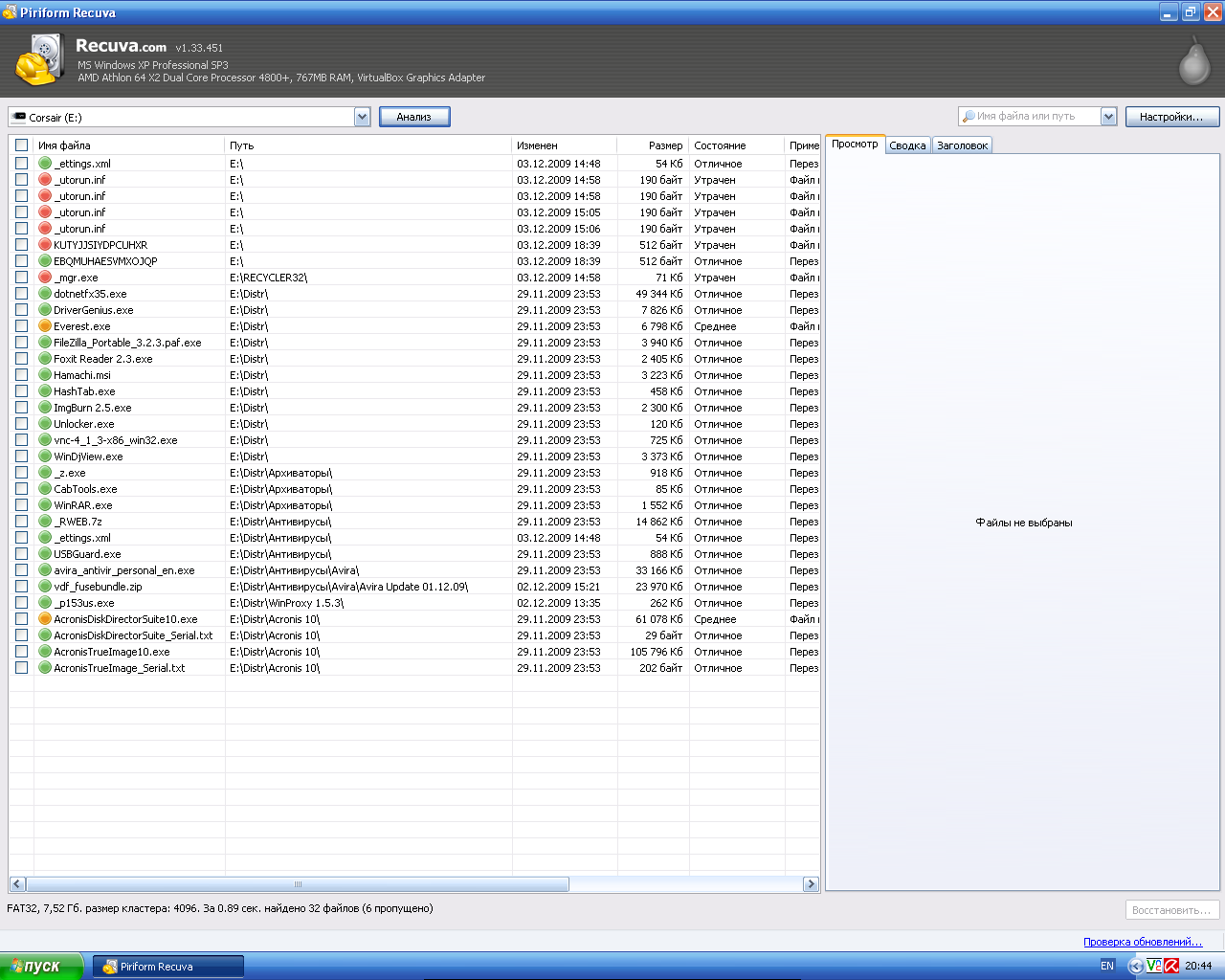This screenshot has width=1225, height=980.
Task: Open the file name filter dropdown arrow
Action: point(1108,117)
